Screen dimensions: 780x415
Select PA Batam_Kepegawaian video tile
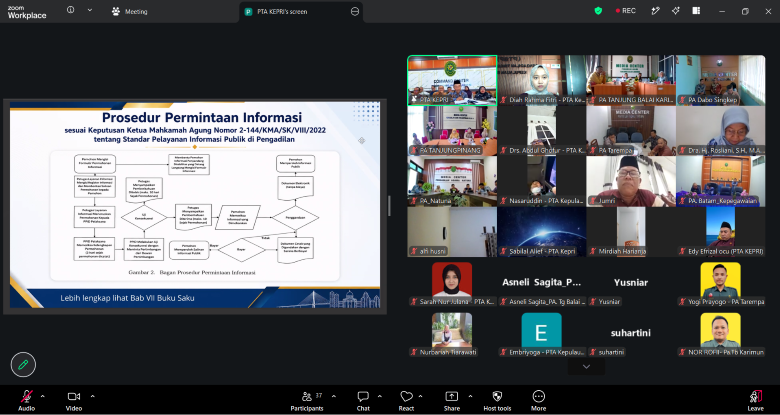(x=721, y=181)
